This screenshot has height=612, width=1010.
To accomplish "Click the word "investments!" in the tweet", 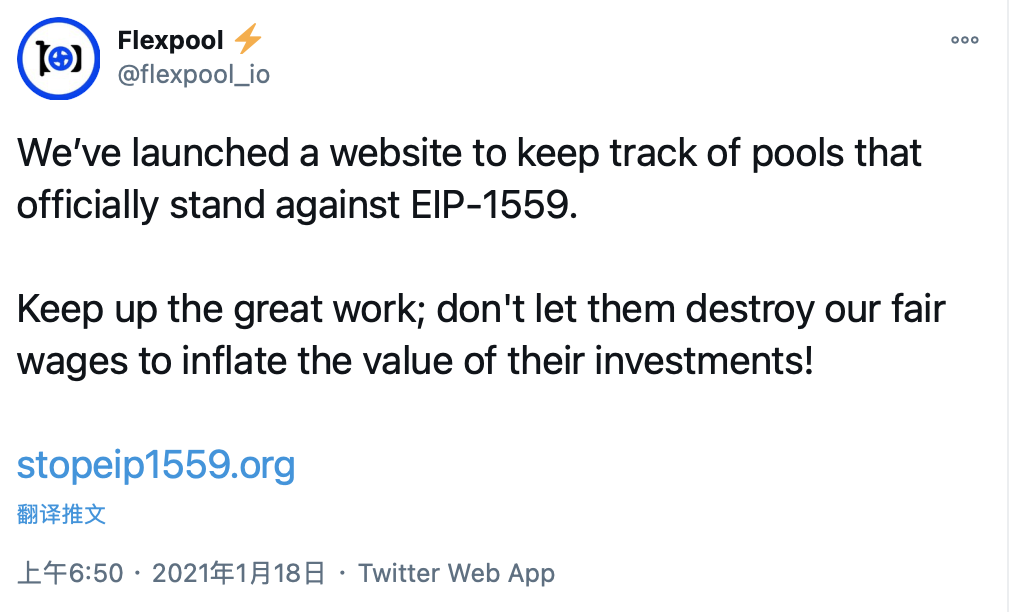I will click(704, 360).
